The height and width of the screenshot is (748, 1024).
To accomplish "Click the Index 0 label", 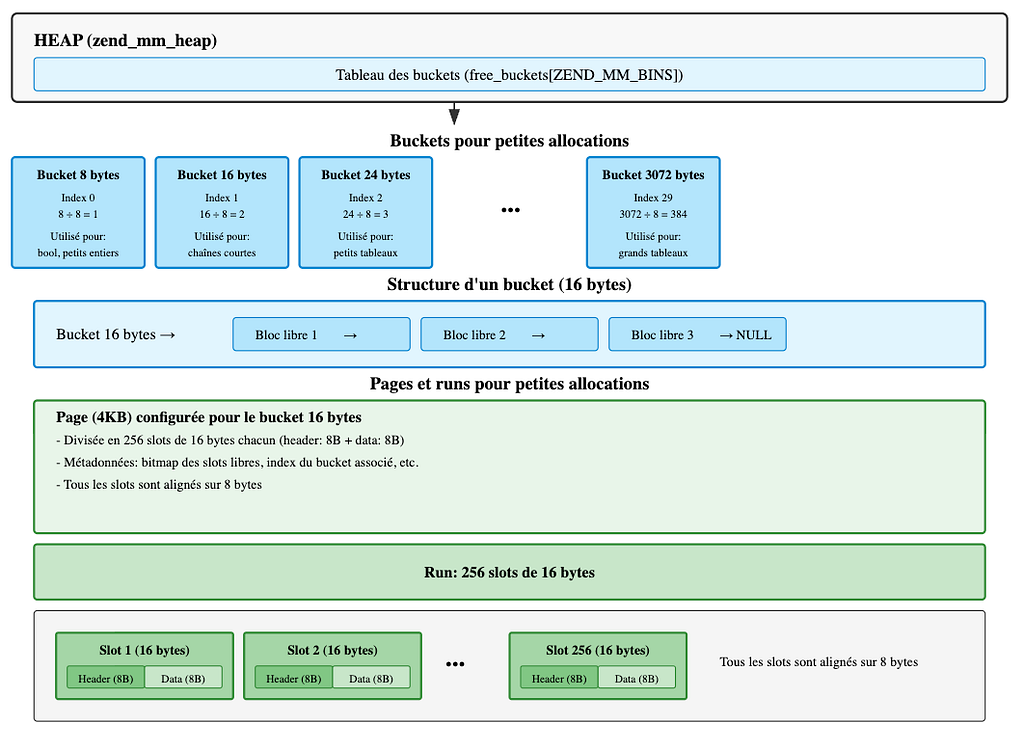I will [x=78, y=198].
